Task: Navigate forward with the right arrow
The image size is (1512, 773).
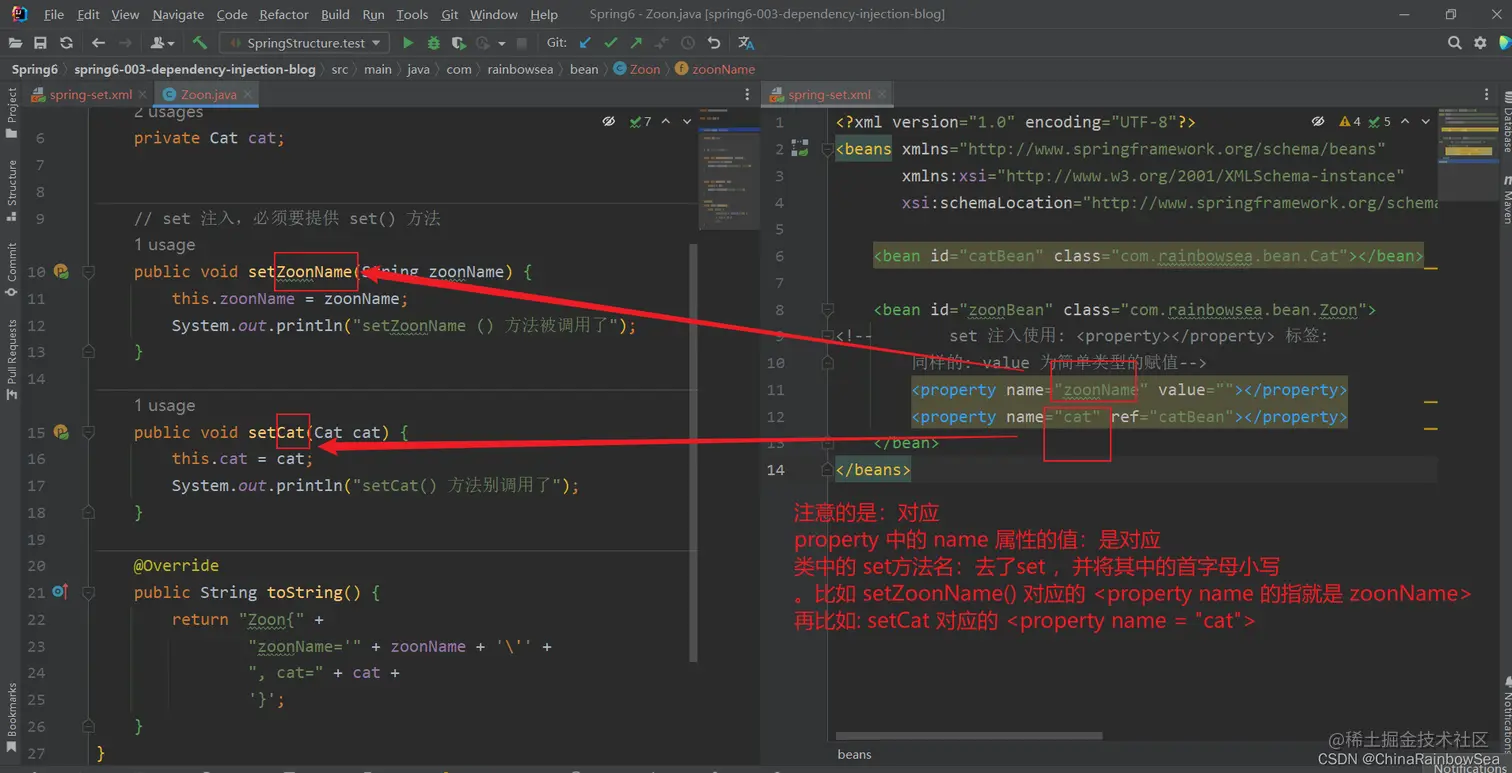Action: click(125, 43)
